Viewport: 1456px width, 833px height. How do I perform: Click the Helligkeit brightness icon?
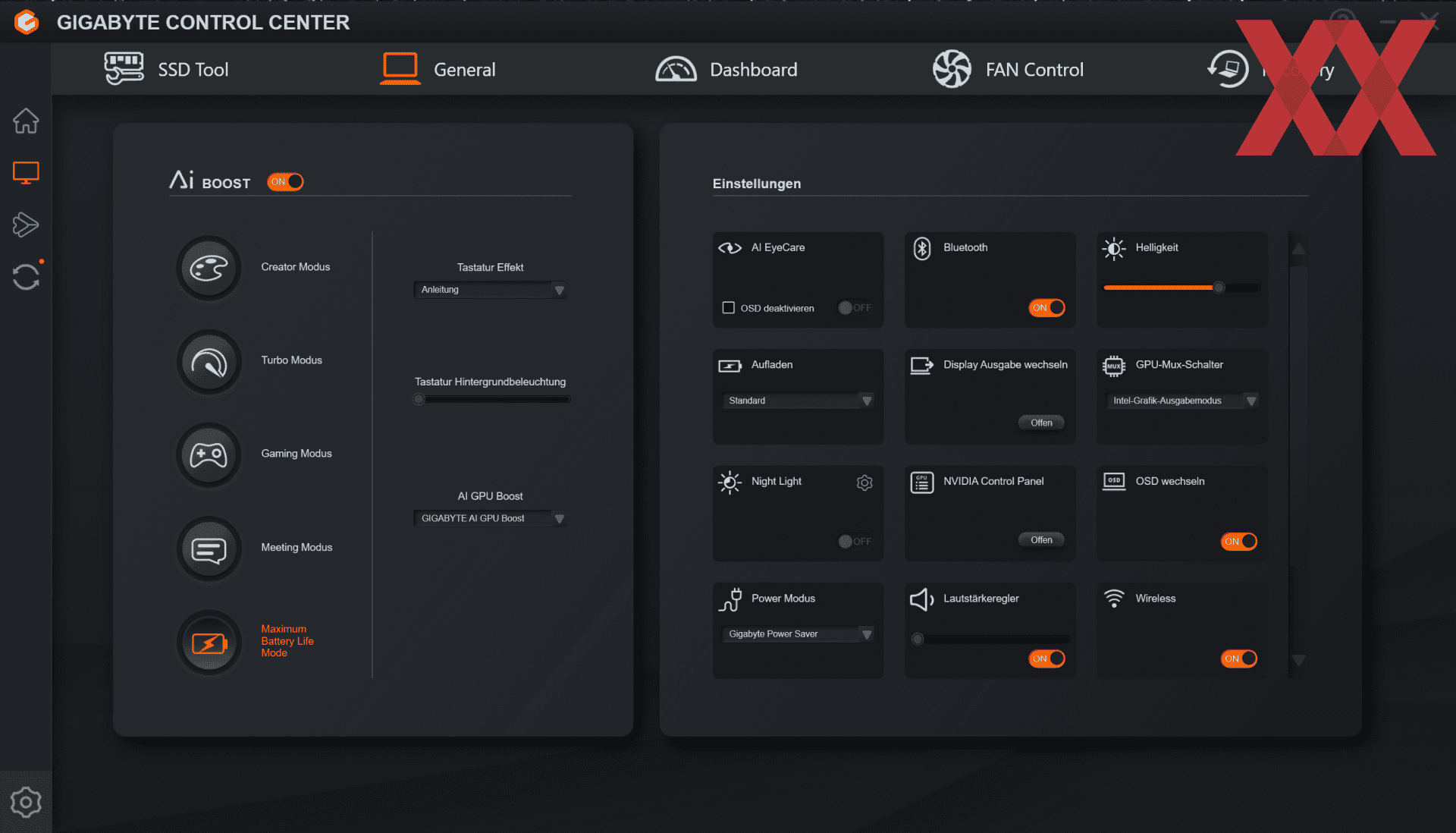click(x=1114, y=248)
